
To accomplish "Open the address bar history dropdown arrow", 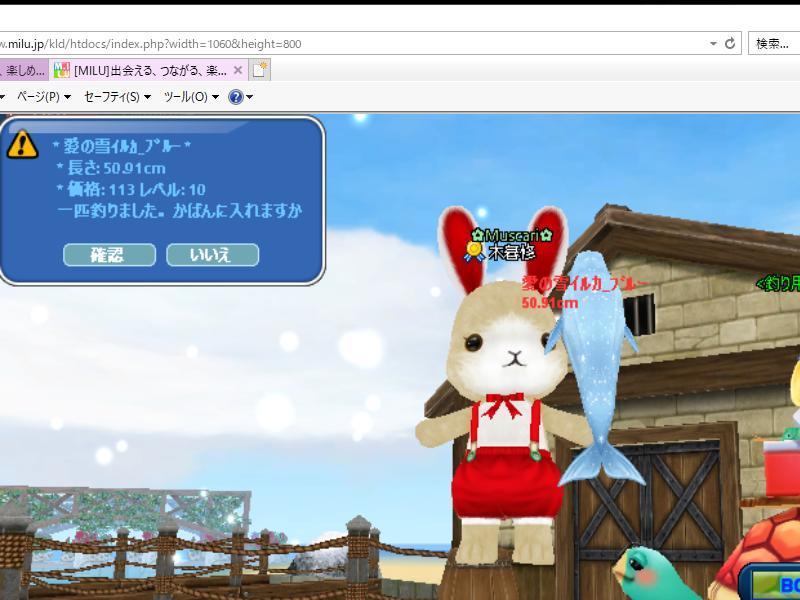I will pos(712,44).
